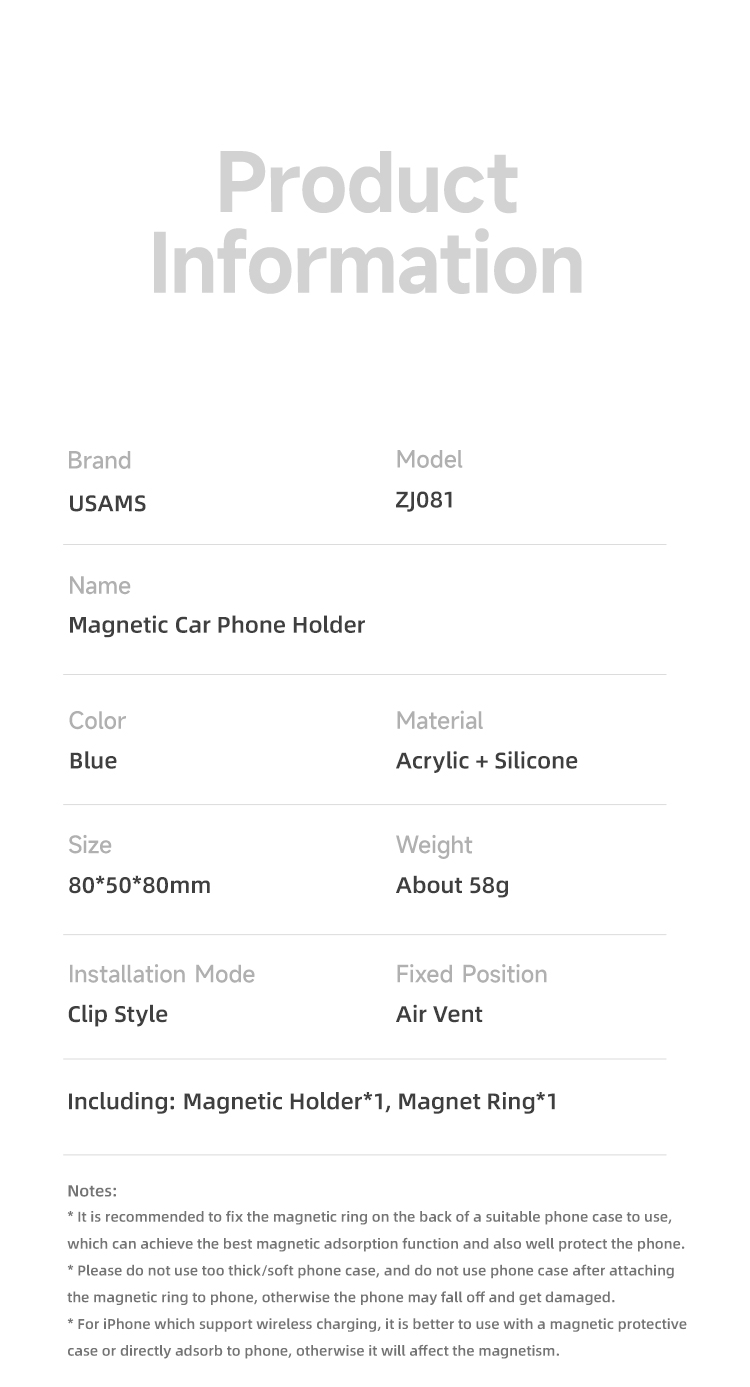Click the 80*50*80mm size value
Image resolution: width=750 pixels, height=1387 pixels.
tap(139, 885)
